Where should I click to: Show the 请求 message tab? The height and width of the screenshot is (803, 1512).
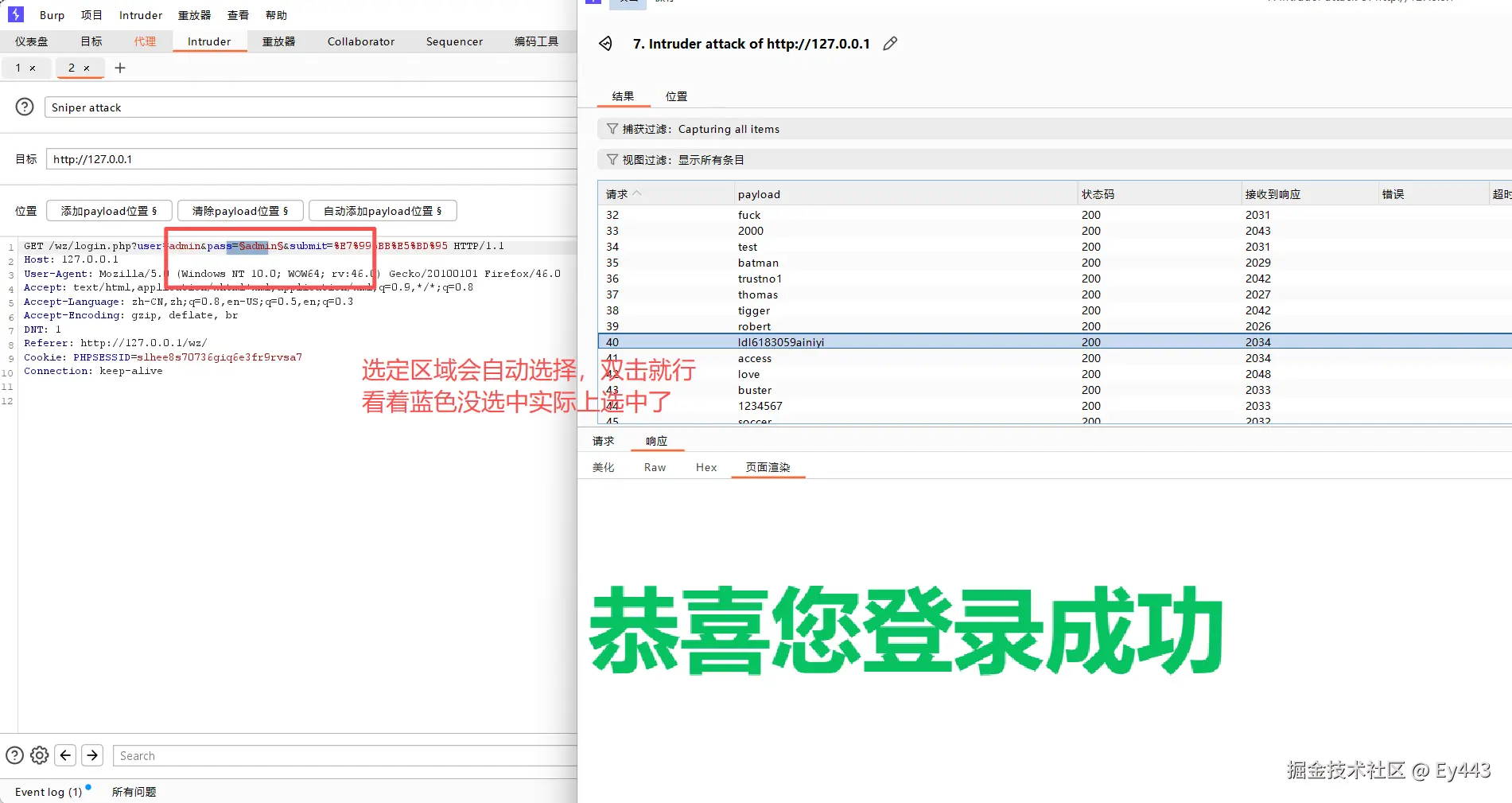pyautogui.click(x=603, y=441)
